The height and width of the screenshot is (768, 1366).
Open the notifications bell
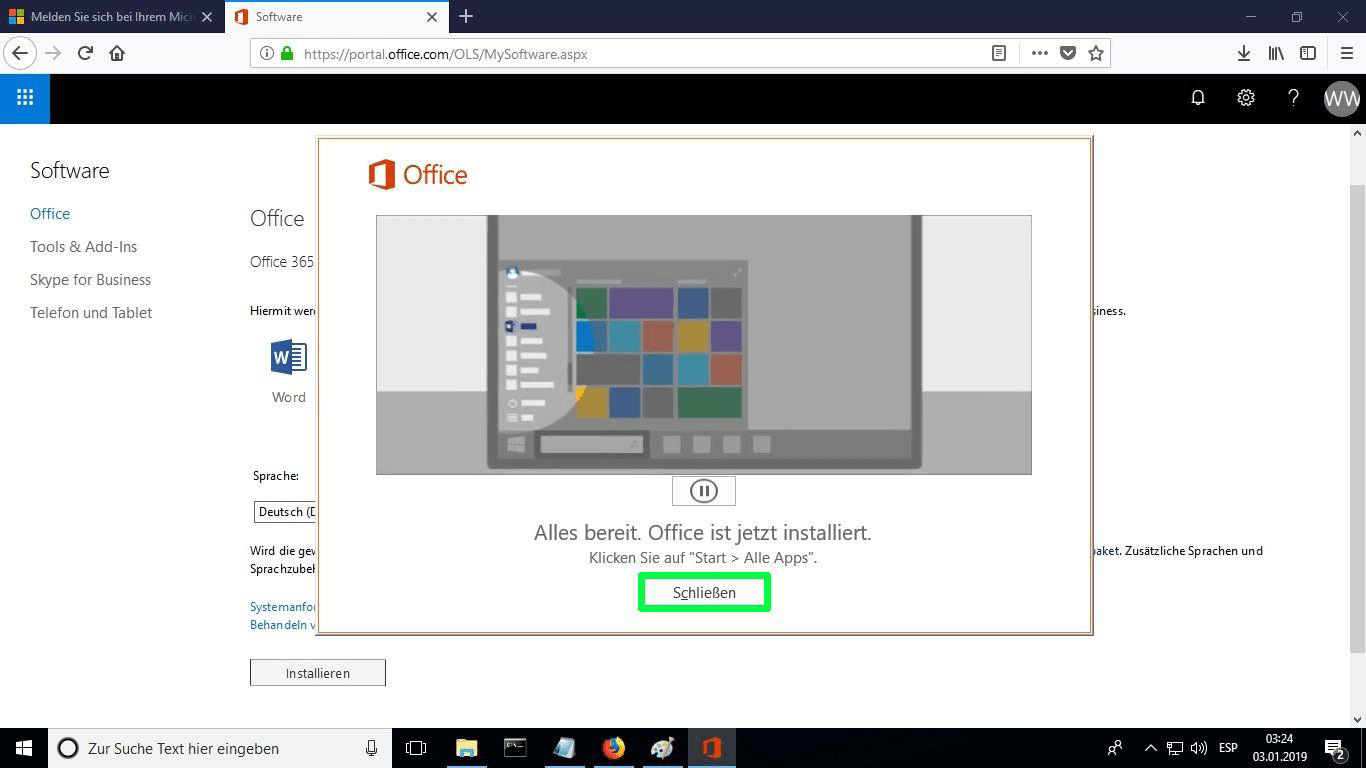click(1197, 98)
